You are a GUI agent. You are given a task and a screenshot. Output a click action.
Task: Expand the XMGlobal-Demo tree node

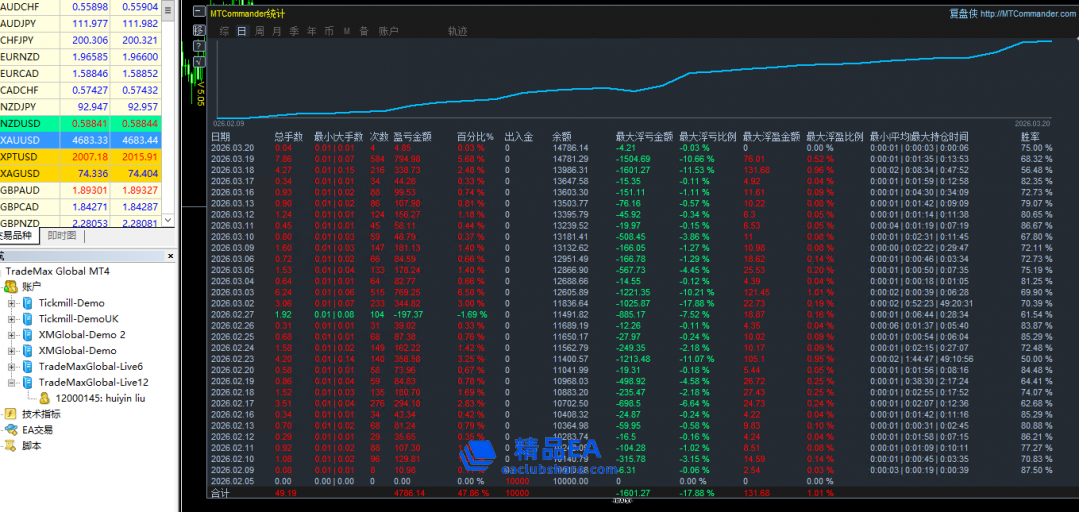point(11,350)
